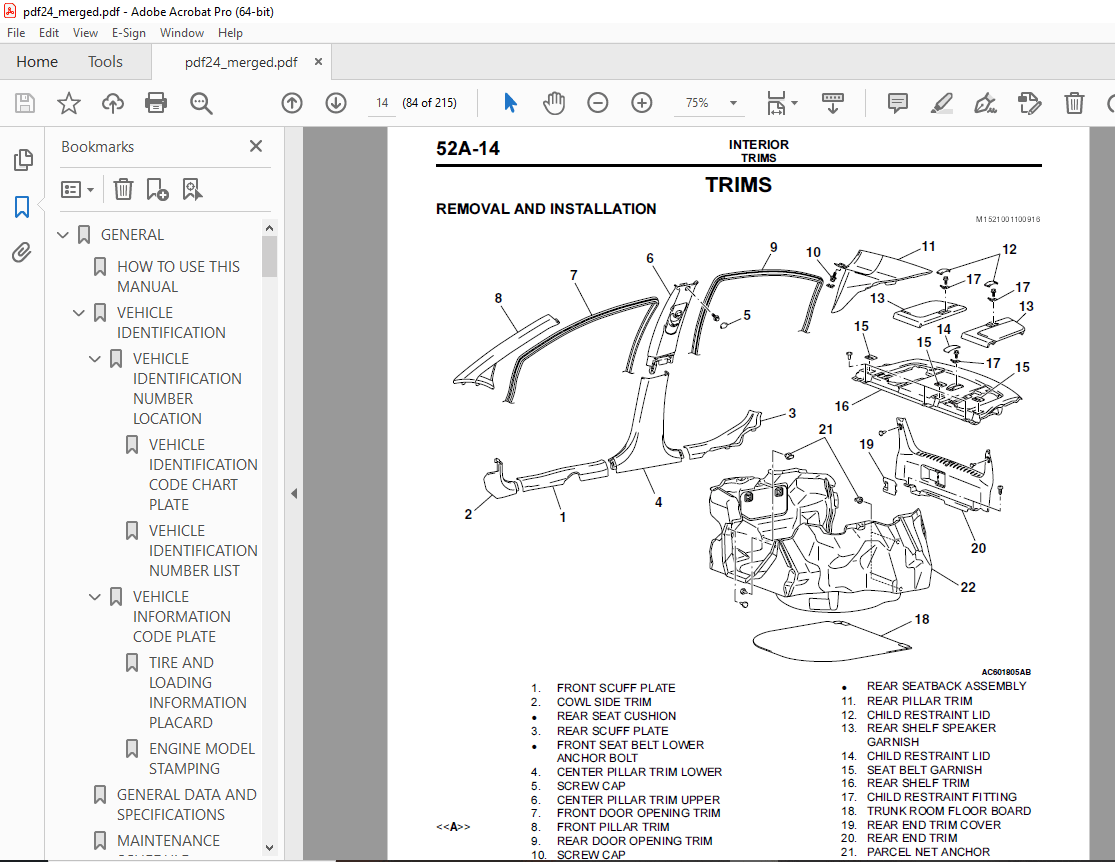Open the Add Comment tool
This screenshot has height=862, width=1115.
tap(896, 103)
